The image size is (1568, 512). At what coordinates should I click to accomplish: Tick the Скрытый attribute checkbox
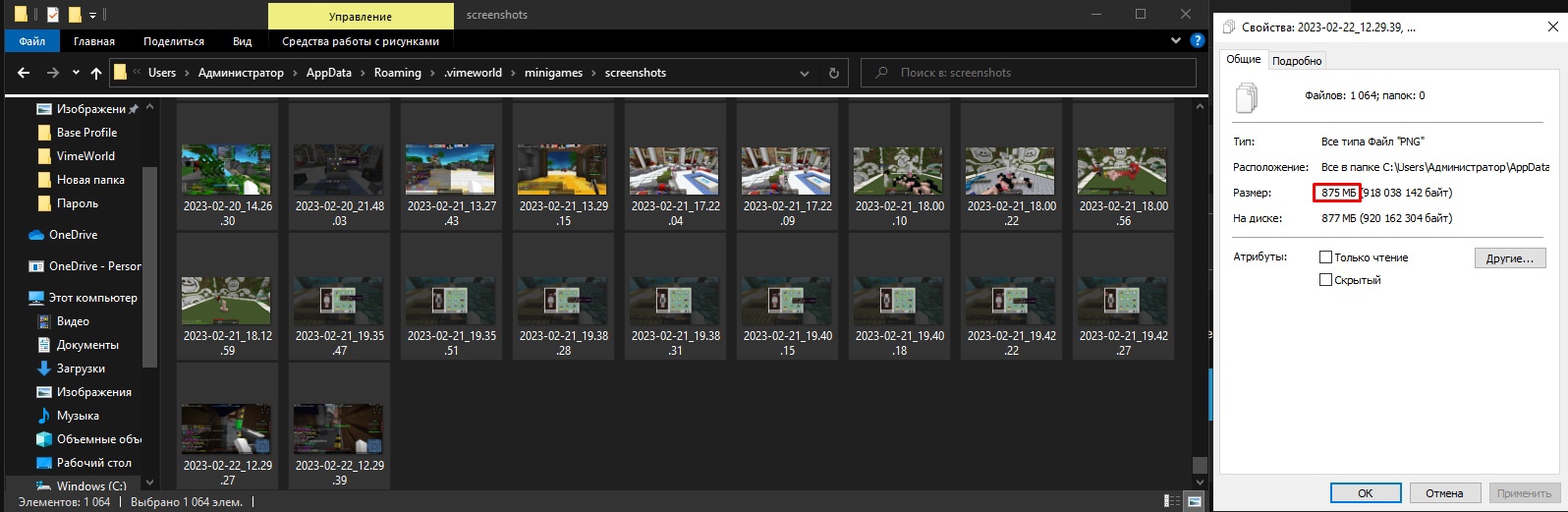tap(1325, 280)
